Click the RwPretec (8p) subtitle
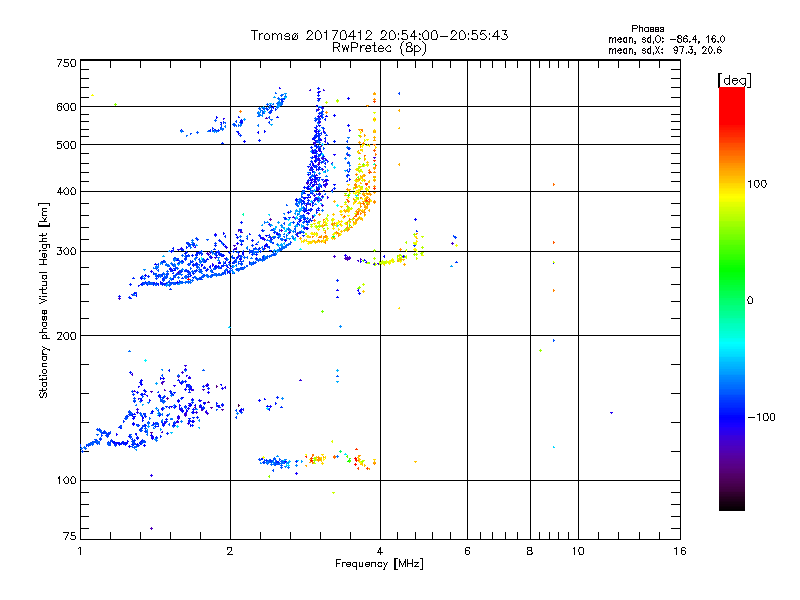The width and height of the screenshot is (800, 600). [379, 48]
